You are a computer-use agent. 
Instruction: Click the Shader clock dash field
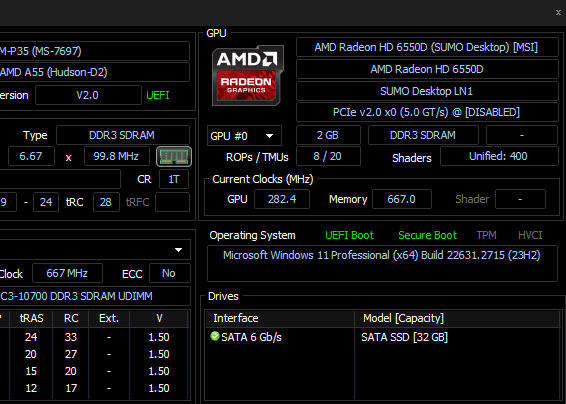coord(520,199)
